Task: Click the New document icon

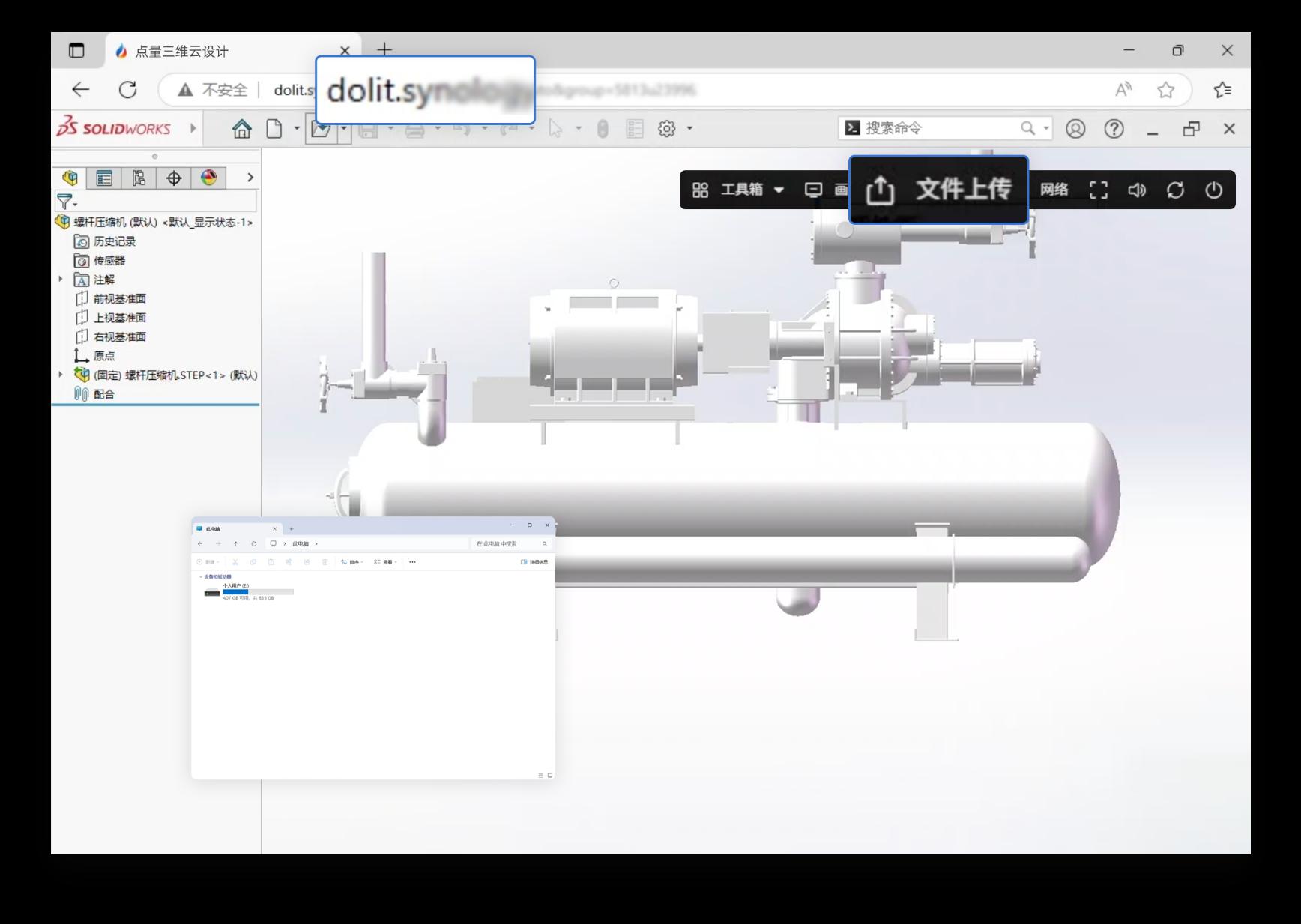Action: [274, 129]
